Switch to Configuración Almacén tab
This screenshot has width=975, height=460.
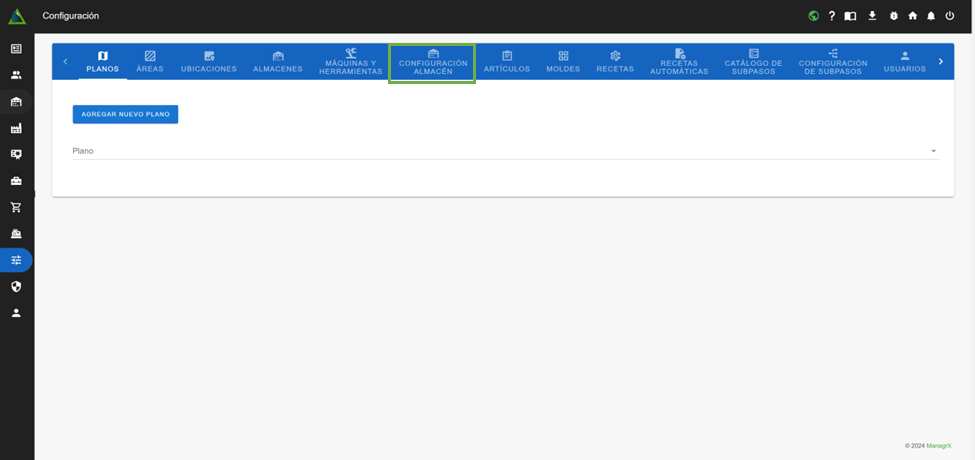pos(432,62)
